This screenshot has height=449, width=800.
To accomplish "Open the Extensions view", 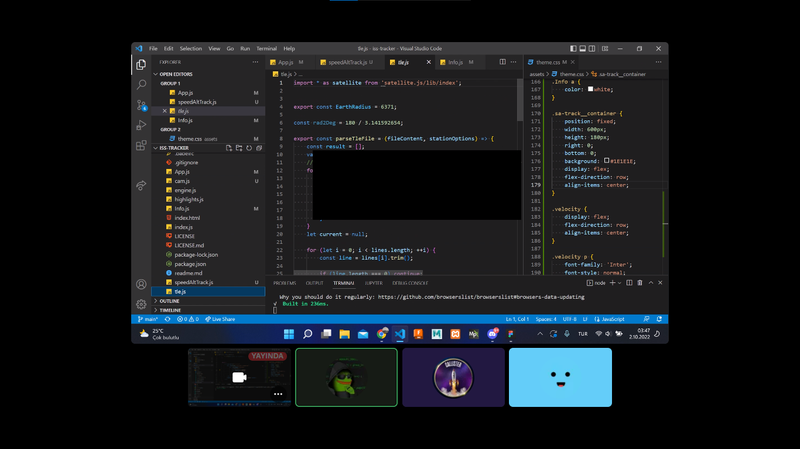I will click(141, 146).
